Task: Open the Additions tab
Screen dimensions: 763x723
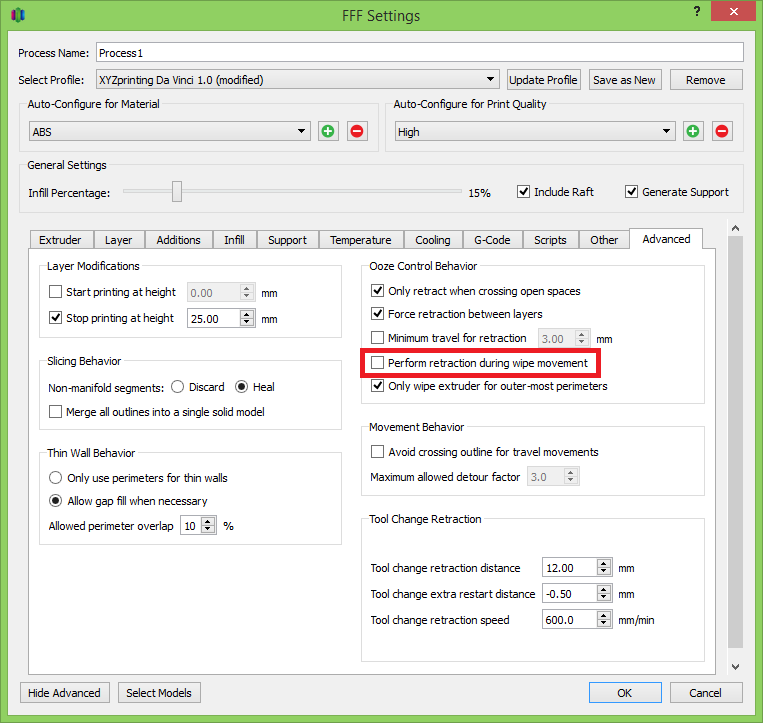Action: click(x=179, y=240)
